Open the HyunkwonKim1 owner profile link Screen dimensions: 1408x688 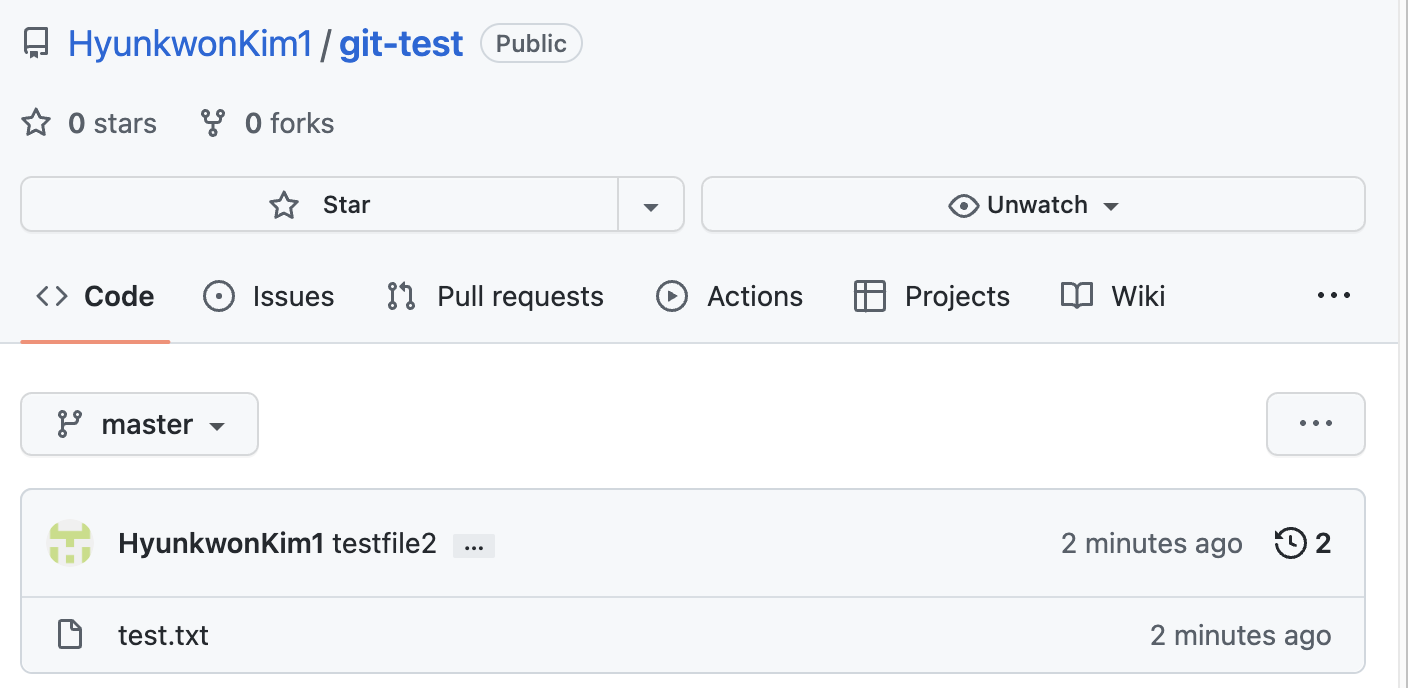(x=190, y=44)
